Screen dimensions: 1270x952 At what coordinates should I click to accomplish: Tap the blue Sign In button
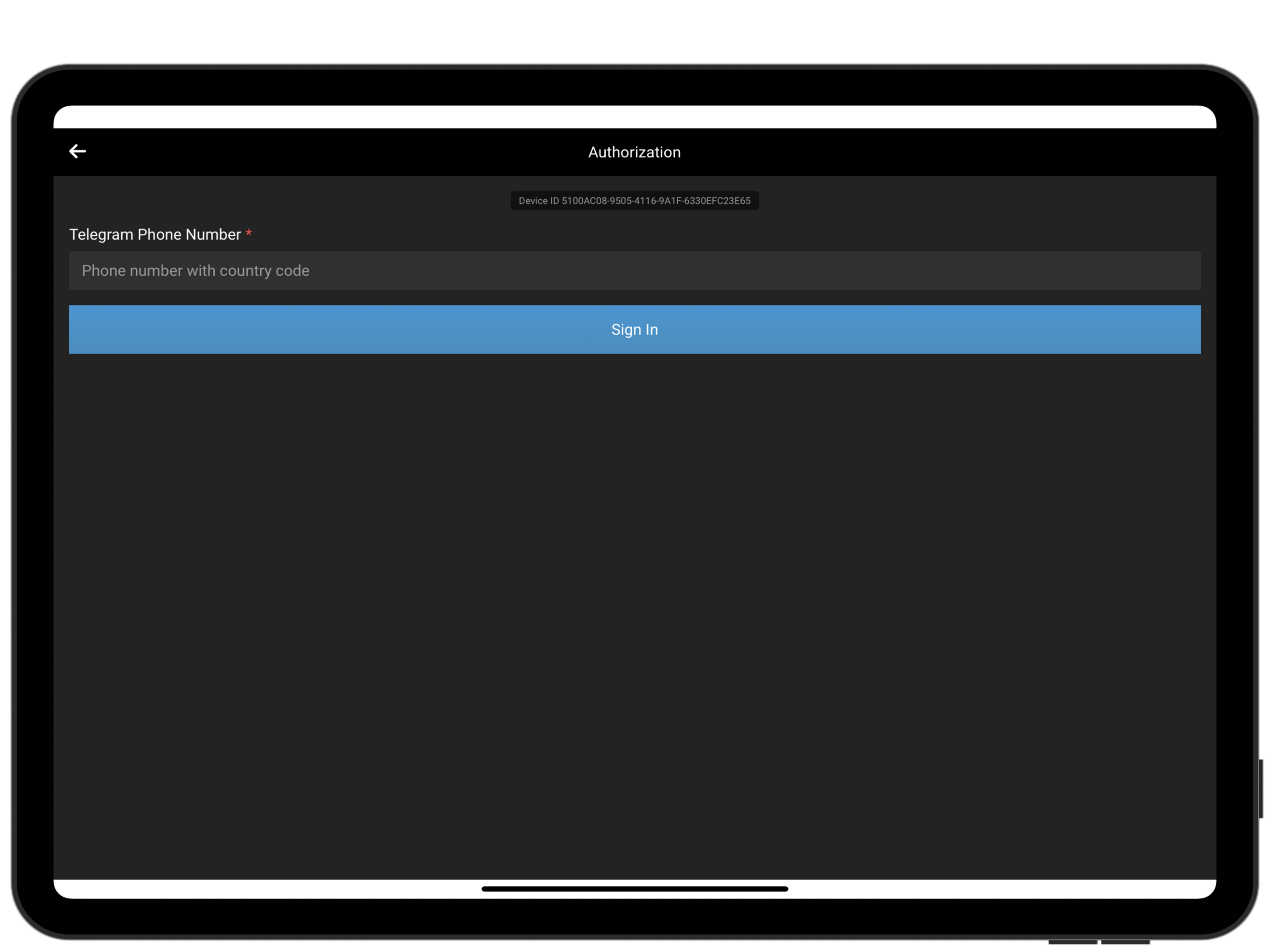pos(635,330)
